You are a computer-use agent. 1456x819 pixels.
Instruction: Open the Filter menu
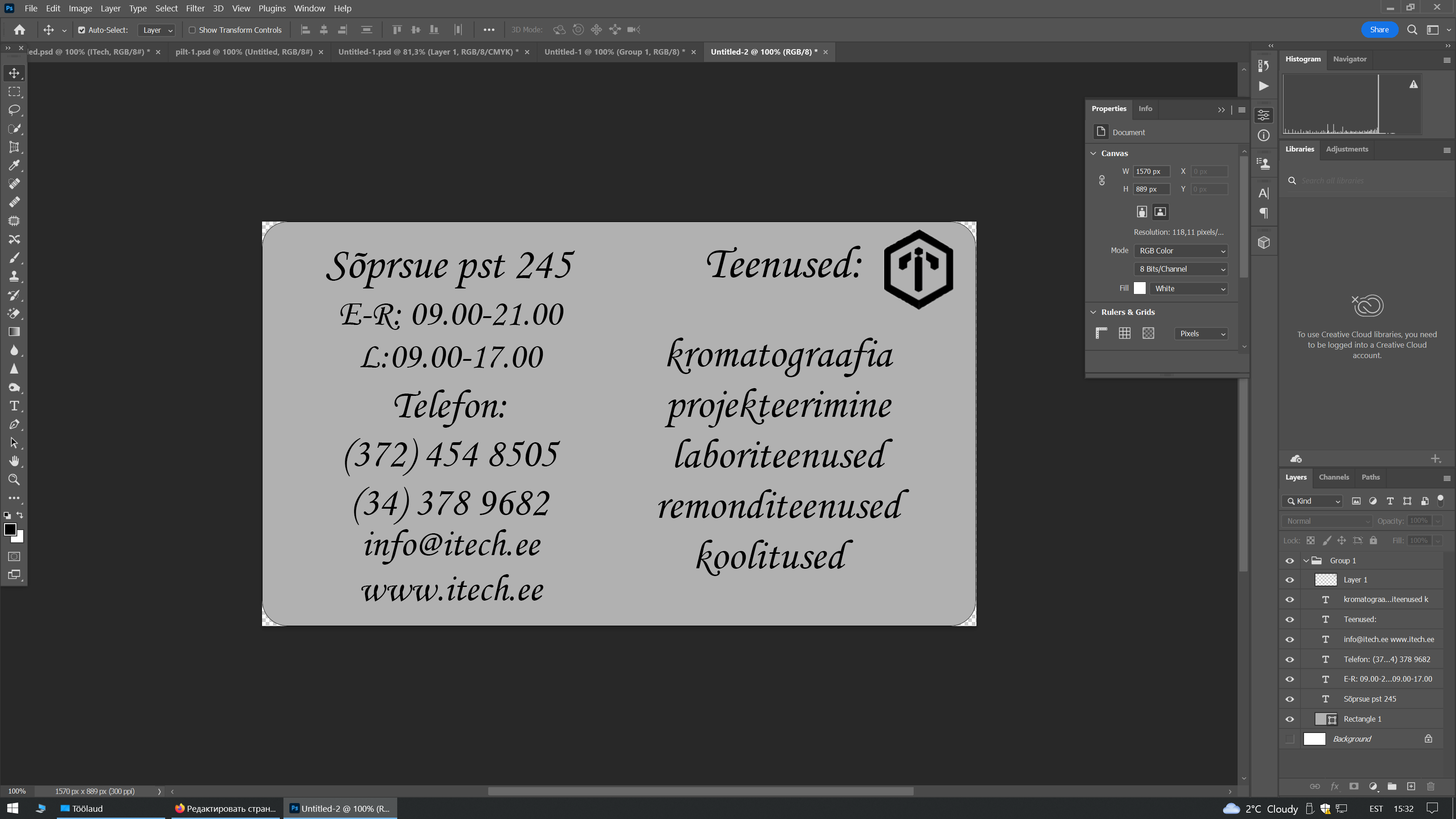coord(195,9)
